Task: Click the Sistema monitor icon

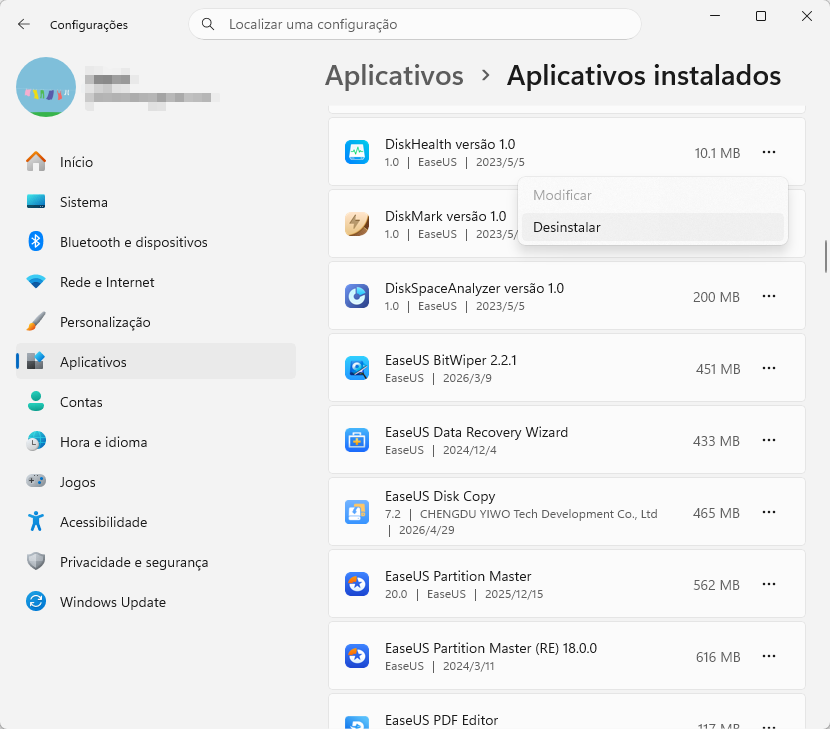Action: point(36,202)
